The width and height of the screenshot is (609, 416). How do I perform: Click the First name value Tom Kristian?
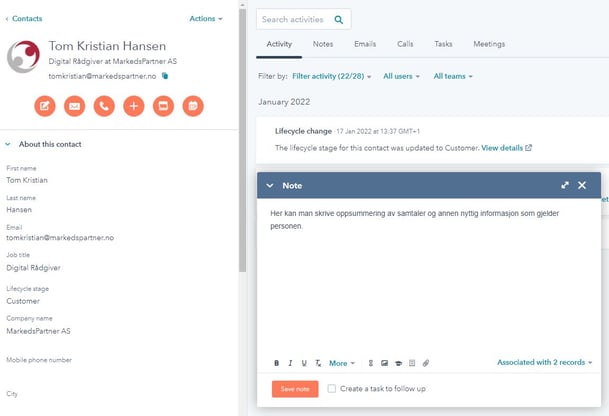[27, 180]
